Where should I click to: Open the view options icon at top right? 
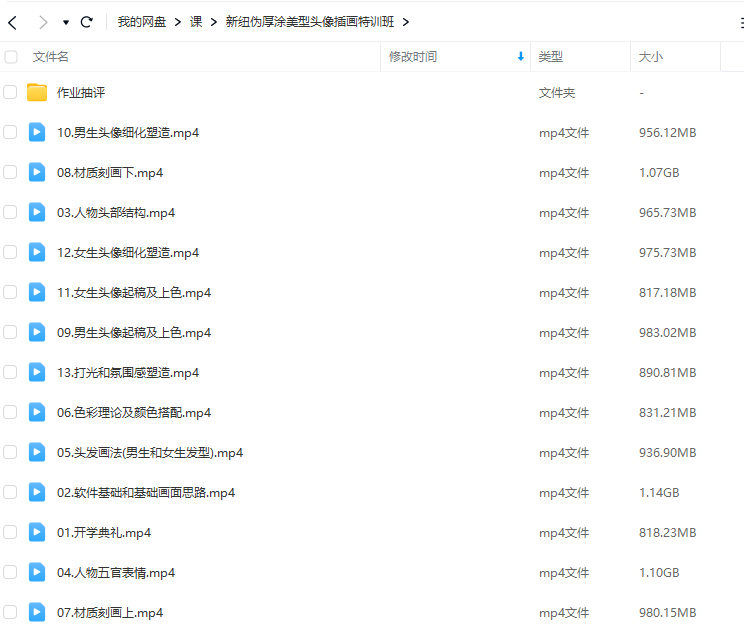point(740,22)
